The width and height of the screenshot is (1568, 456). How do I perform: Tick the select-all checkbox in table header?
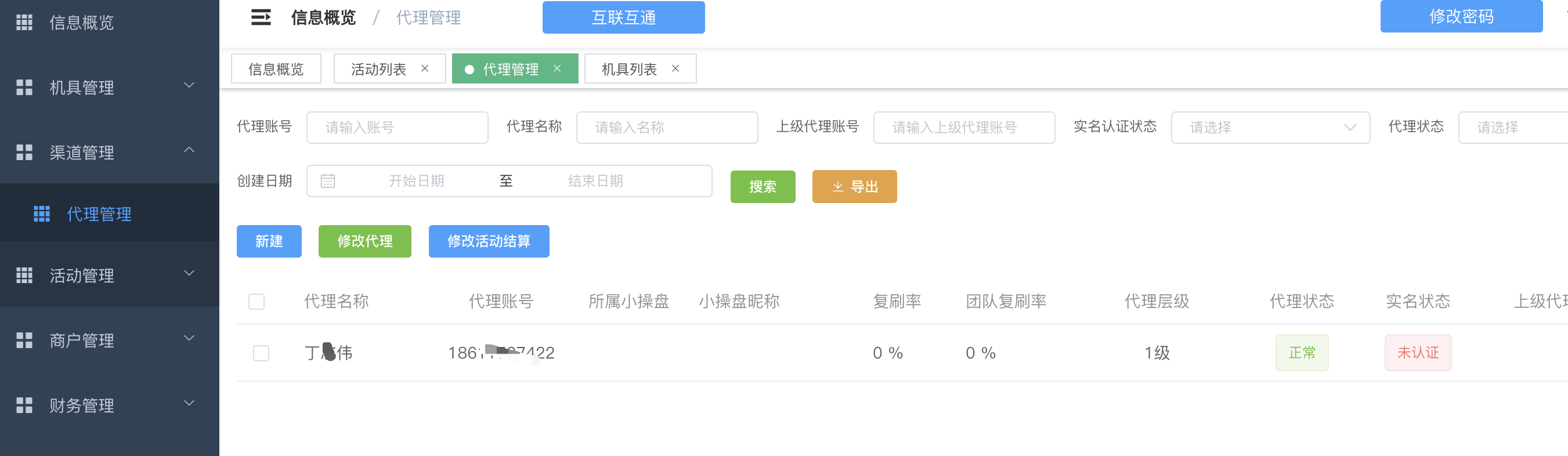256,301
